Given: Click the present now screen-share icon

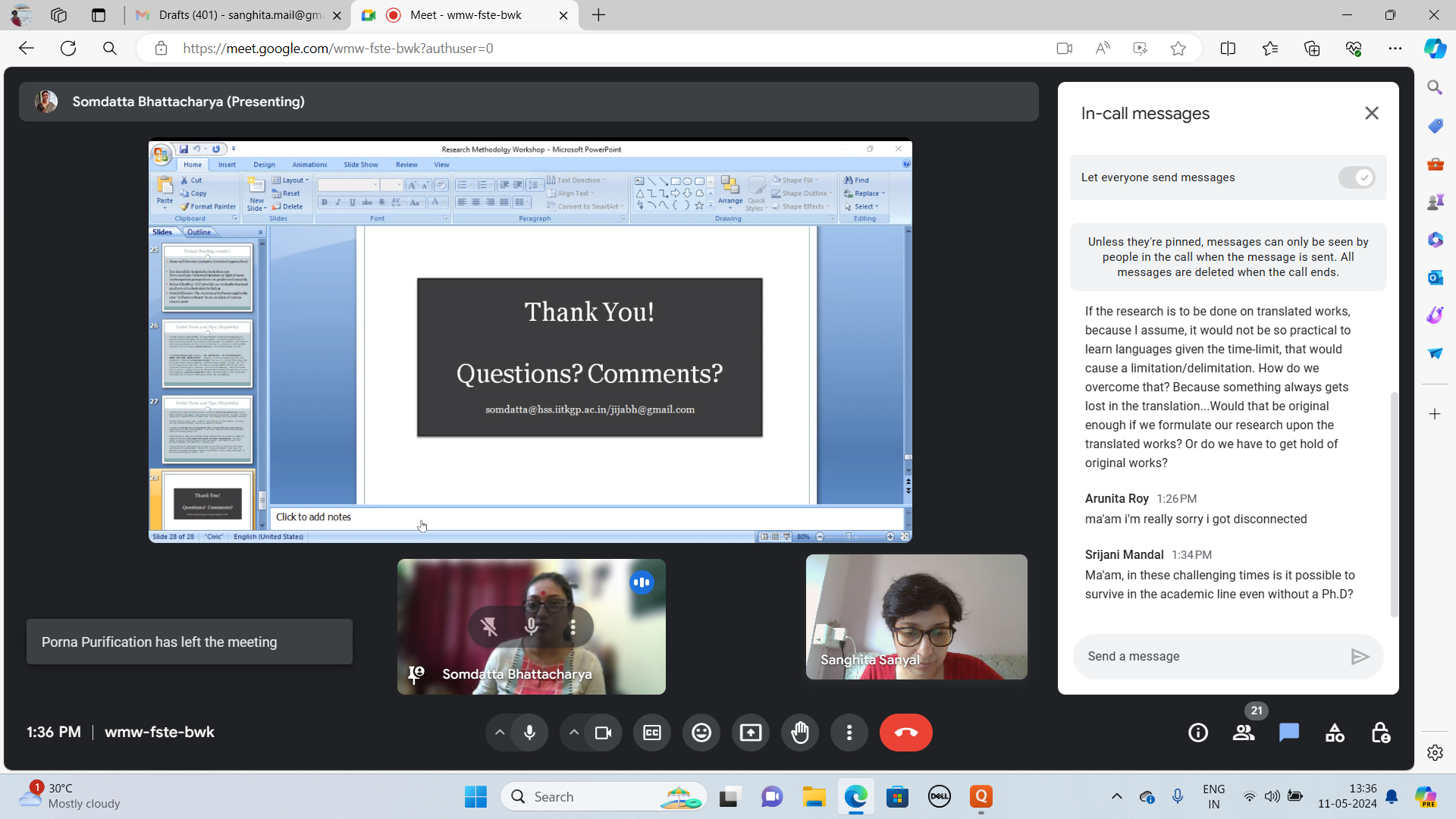Looking at the screenshot, I should click(x=751, y=733).
